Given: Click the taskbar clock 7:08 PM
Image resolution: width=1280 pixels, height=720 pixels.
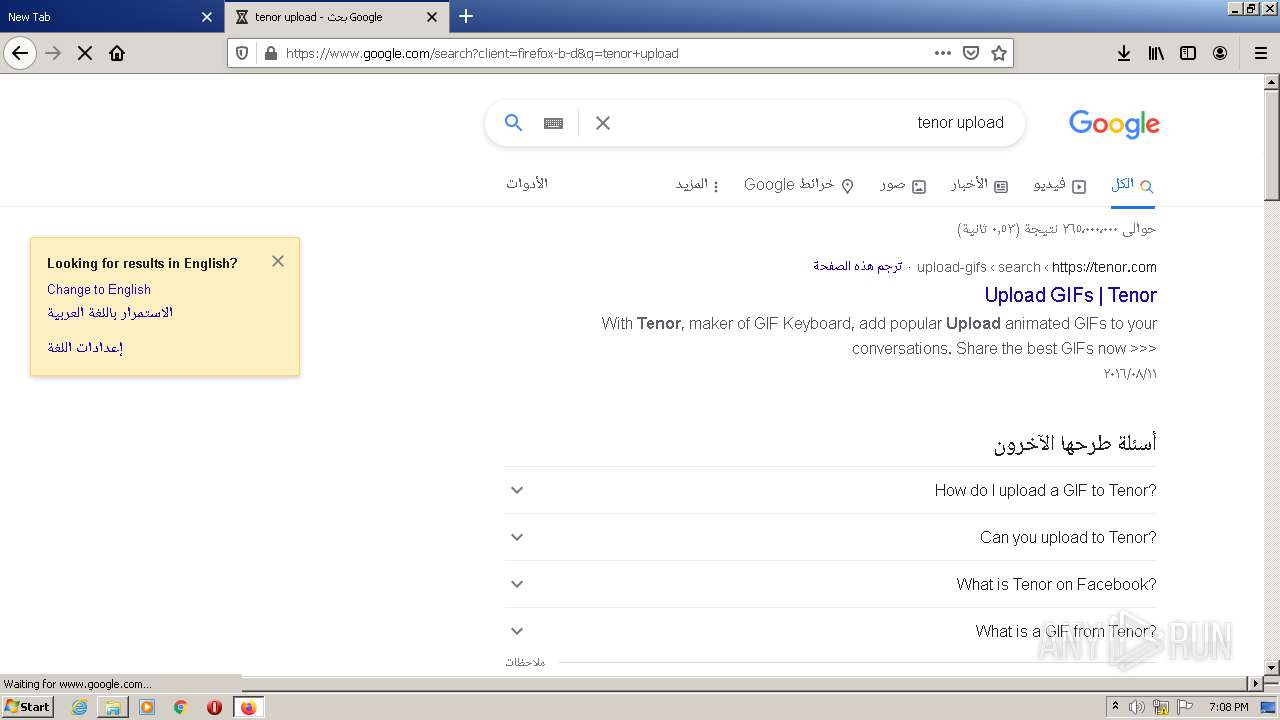Looking at the screenshot, I should coord(1228,707).
